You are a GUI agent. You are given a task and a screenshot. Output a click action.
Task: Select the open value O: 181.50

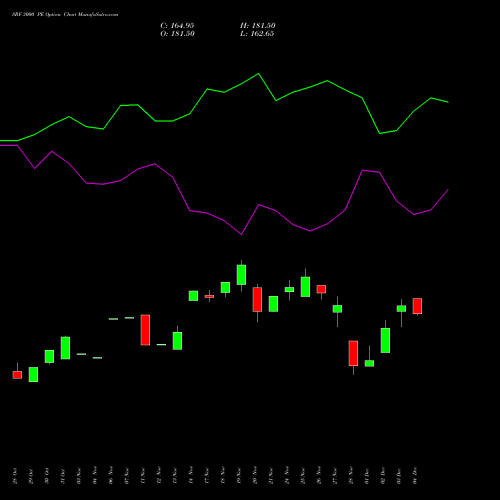pyautogui.click(x=177, y=34)
